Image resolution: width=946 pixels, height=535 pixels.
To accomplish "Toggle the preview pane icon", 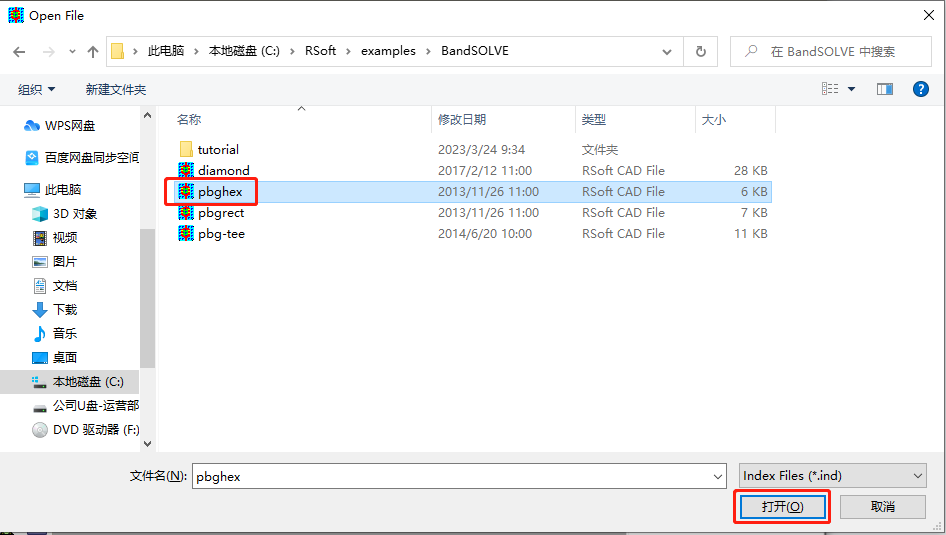I will point(884,89).
